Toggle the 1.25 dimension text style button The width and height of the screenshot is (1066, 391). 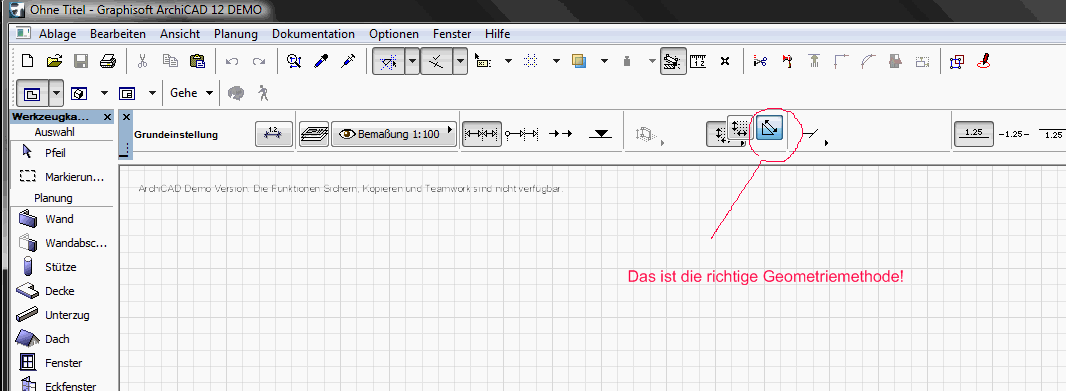974,133
